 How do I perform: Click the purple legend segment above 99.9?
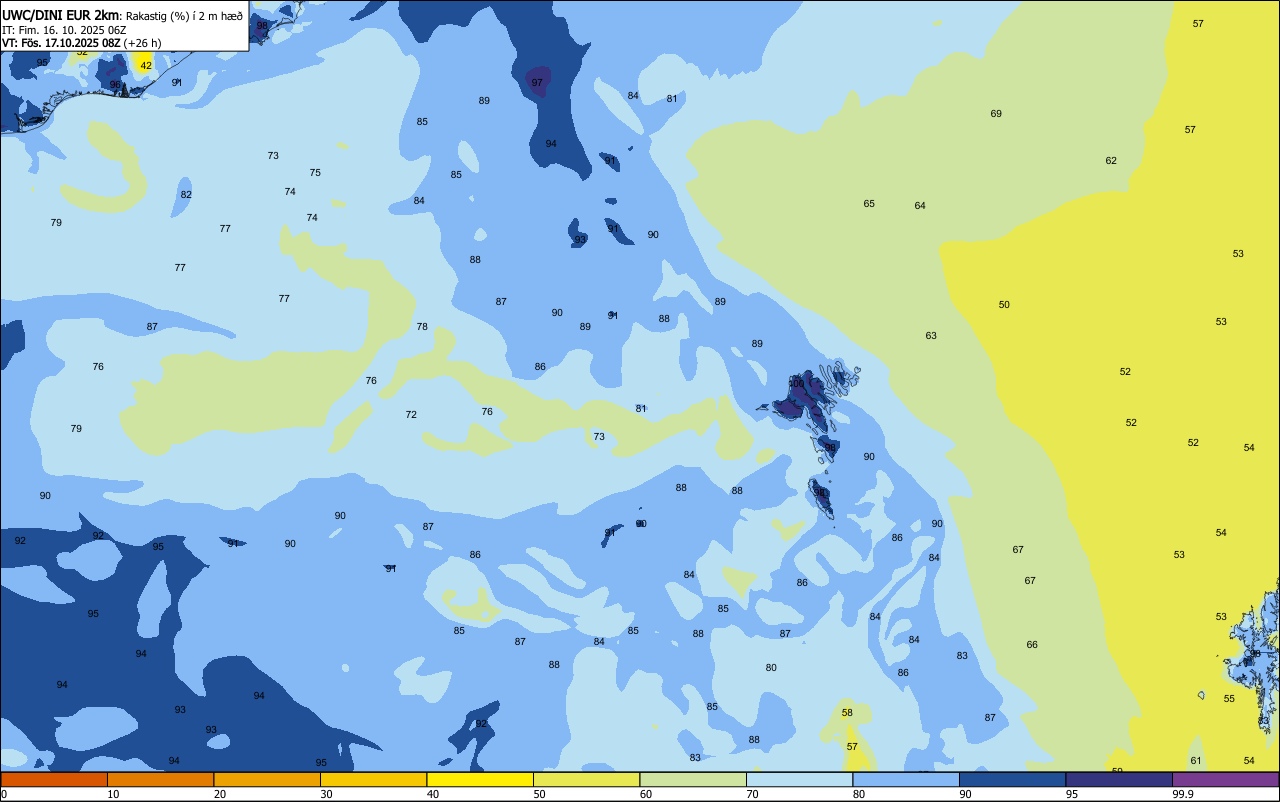pyautogui.click(x=1226, y=779)
